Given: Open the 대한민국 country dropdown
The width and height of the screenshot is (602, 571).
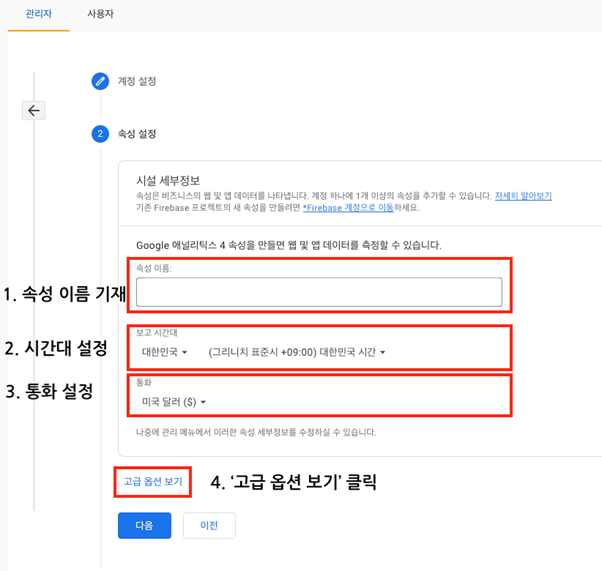Looking at the screenshot, I should [x=164, y=352].
